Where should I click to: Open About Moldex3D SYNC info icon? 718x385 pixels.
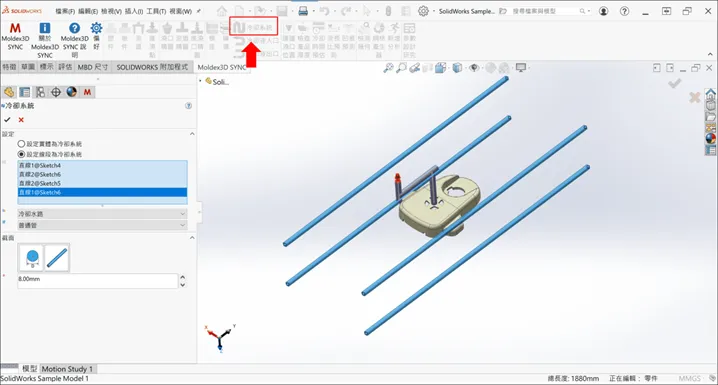click(45, 28)
